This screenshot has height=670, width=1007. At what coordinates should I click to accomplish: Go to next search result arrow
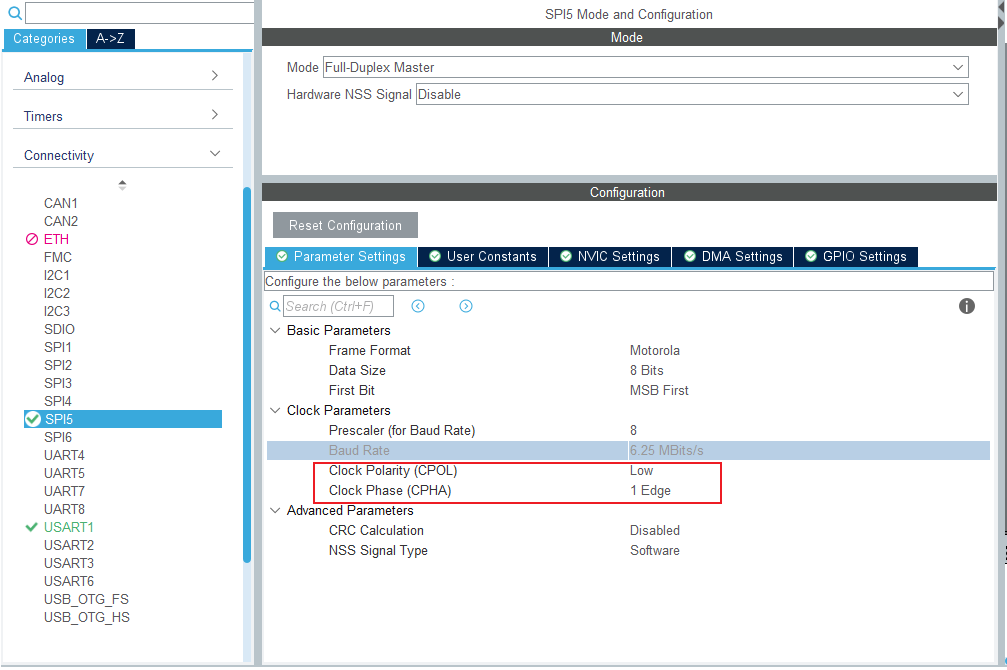pyautogui.click(x=466, y=306)
